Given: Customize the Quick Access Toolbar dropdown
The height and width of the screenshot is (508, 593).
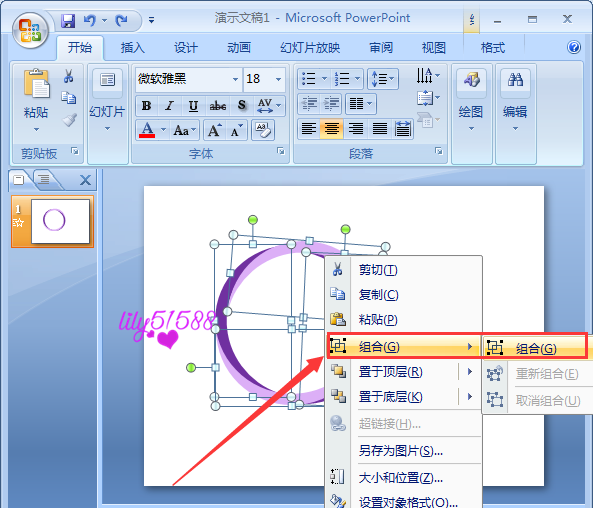Looking at the screenshot, I should (x=151, y=20).
